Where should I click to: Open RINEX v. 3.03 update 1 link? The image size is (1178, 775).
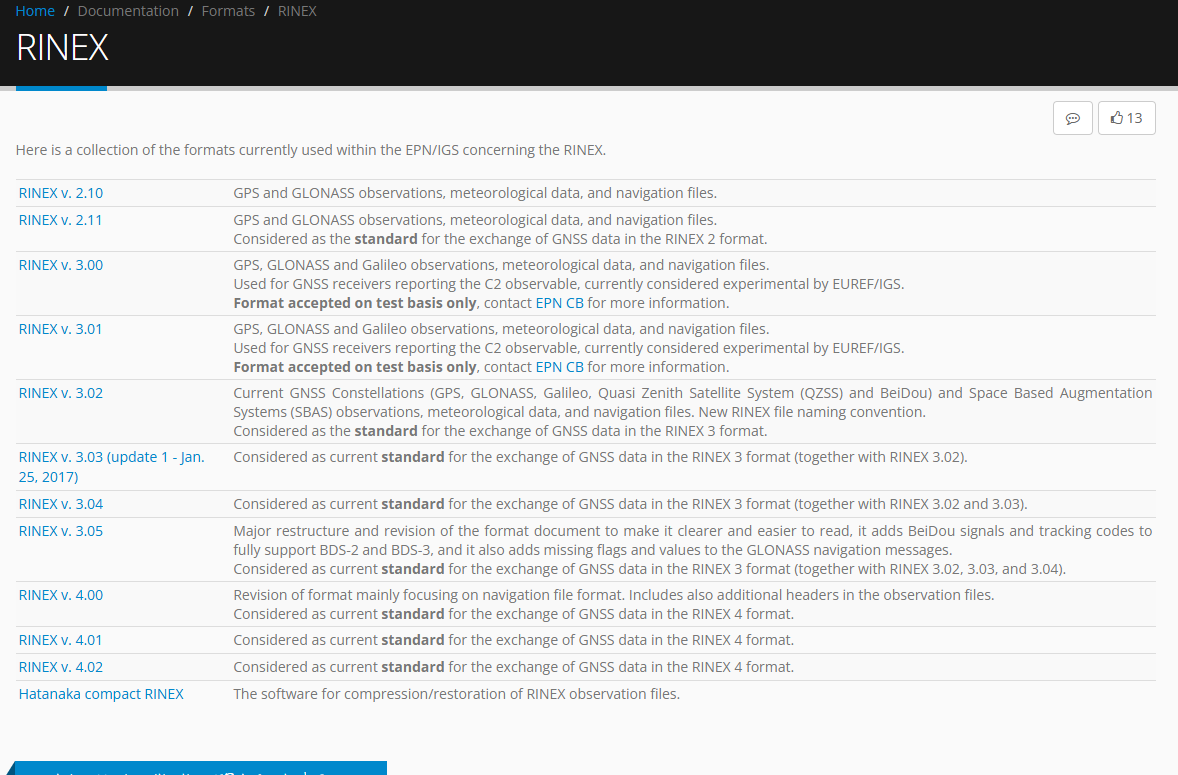tap(111, 457)
